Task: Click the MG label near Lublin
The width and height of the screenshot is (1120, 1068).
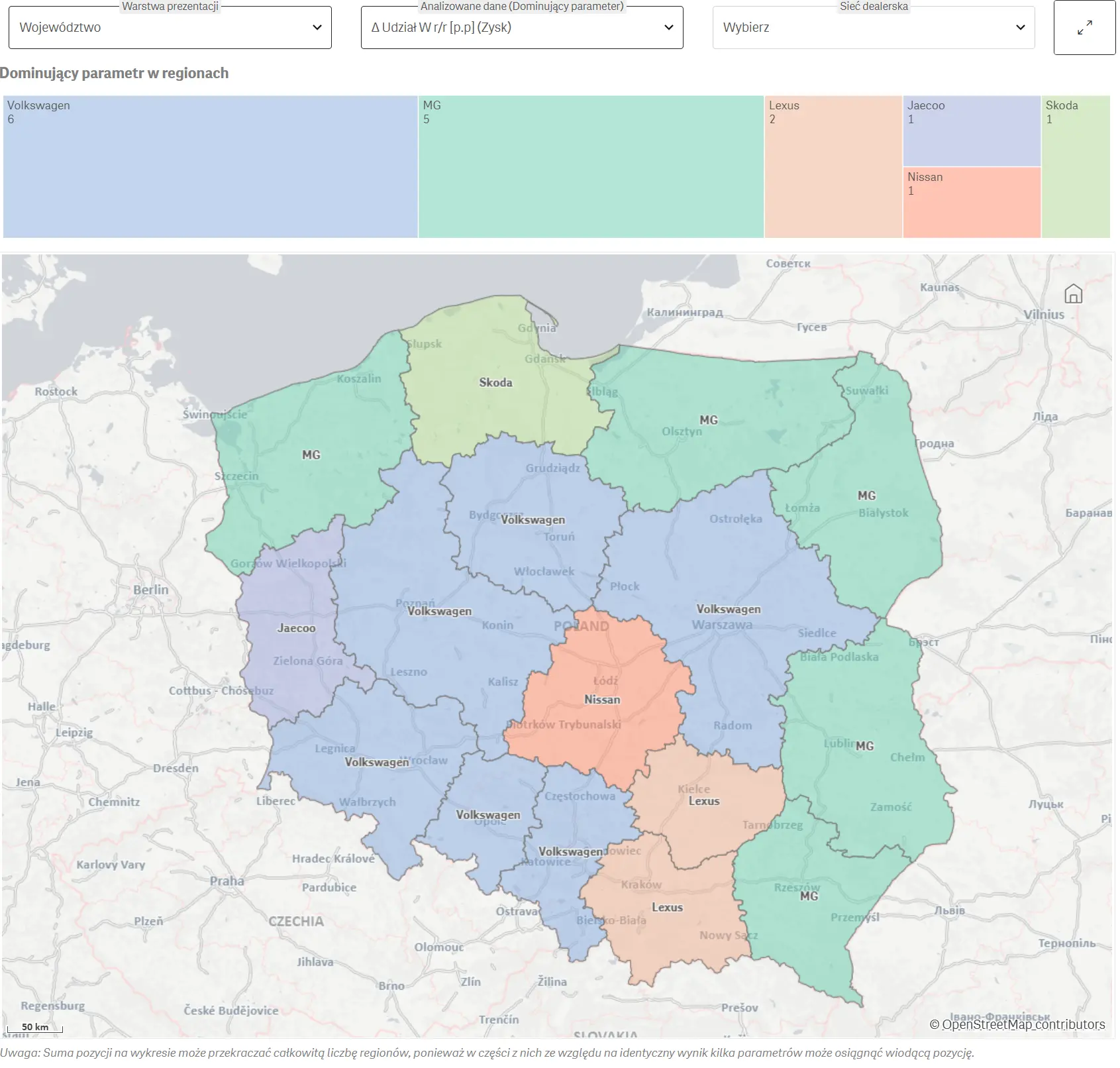Action: pos(865,746)
